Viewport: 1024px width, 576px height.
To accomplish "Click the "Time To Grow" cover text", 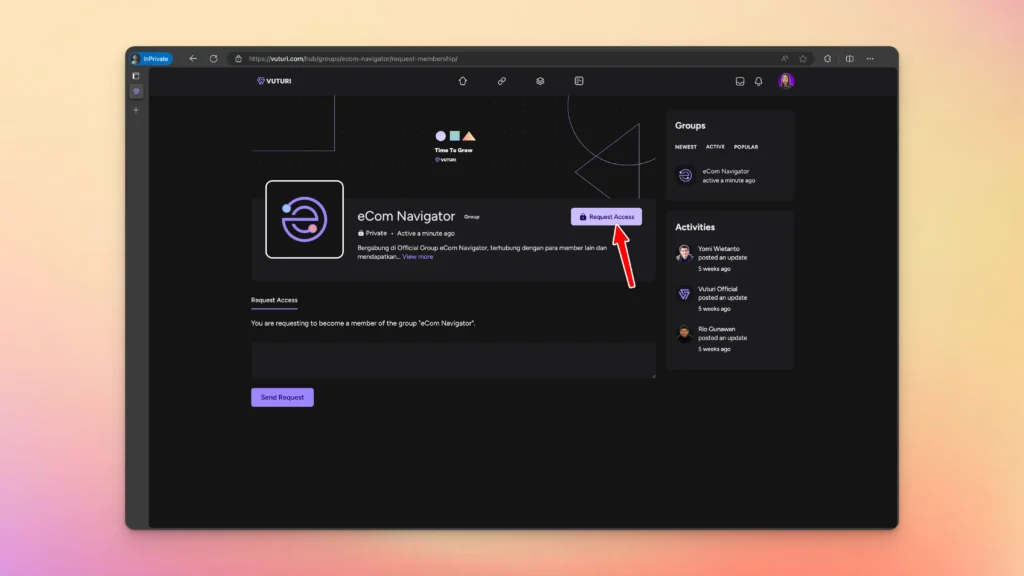I will (x=453, y=150).
